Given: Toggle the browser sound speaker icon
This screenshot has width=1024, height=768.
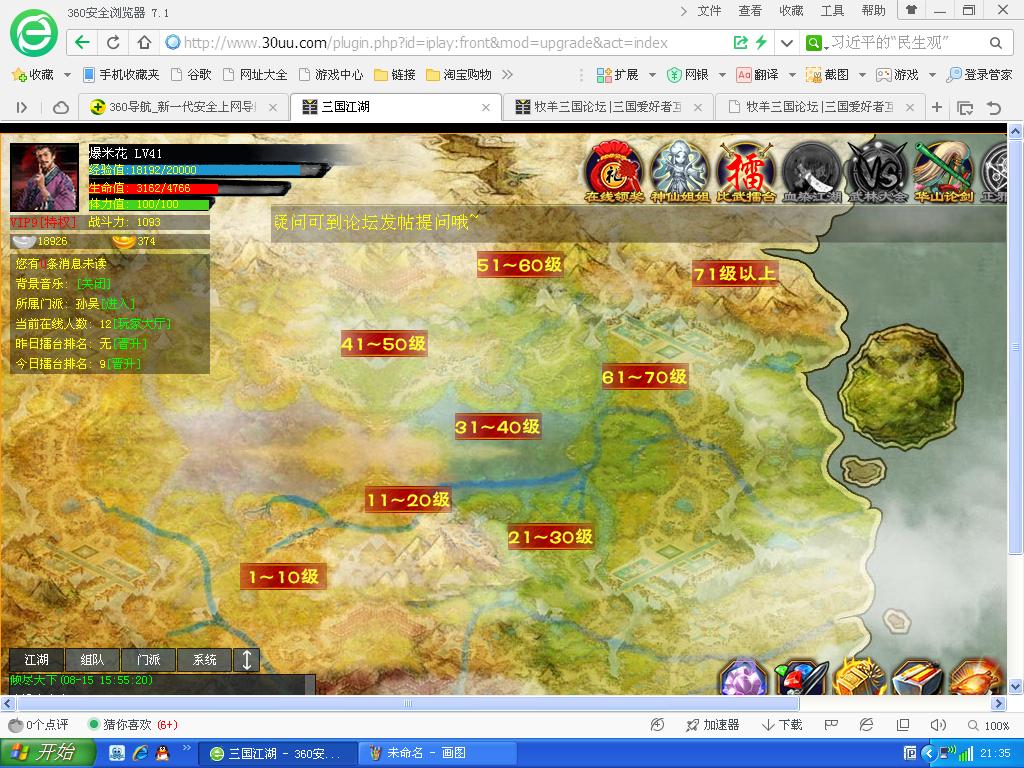Looking at the screenshot, I should click(x=938, y=725).
